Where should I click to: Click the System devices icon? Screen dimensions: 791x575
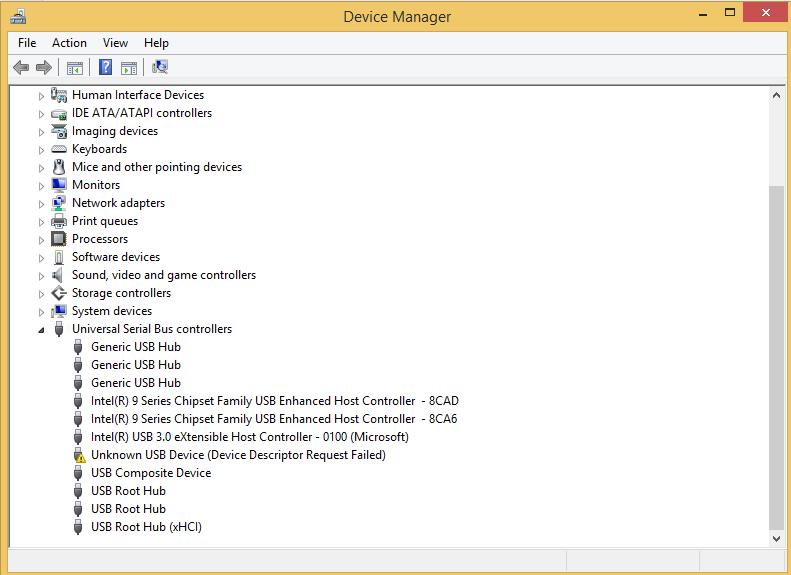(59, 311)
